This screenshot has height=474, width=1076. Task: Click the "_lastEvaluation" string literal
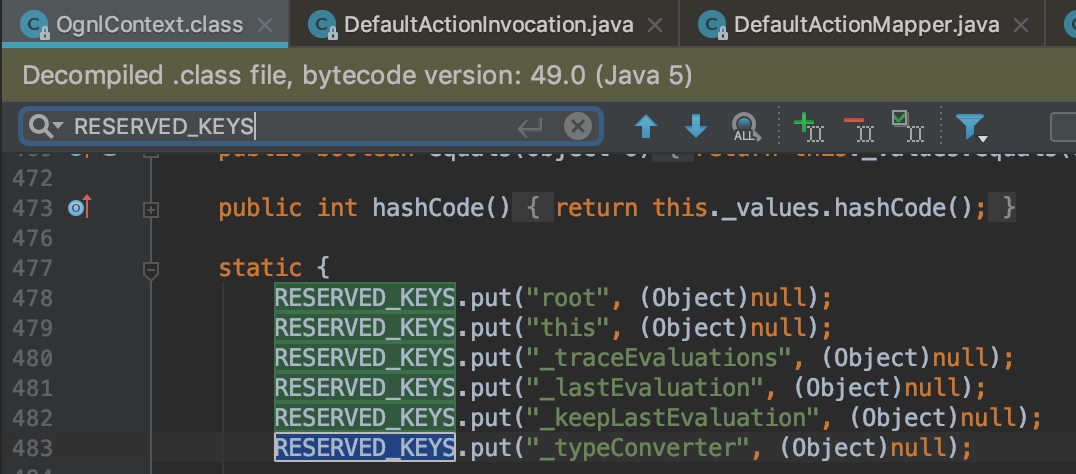click(x=645, y=388)
